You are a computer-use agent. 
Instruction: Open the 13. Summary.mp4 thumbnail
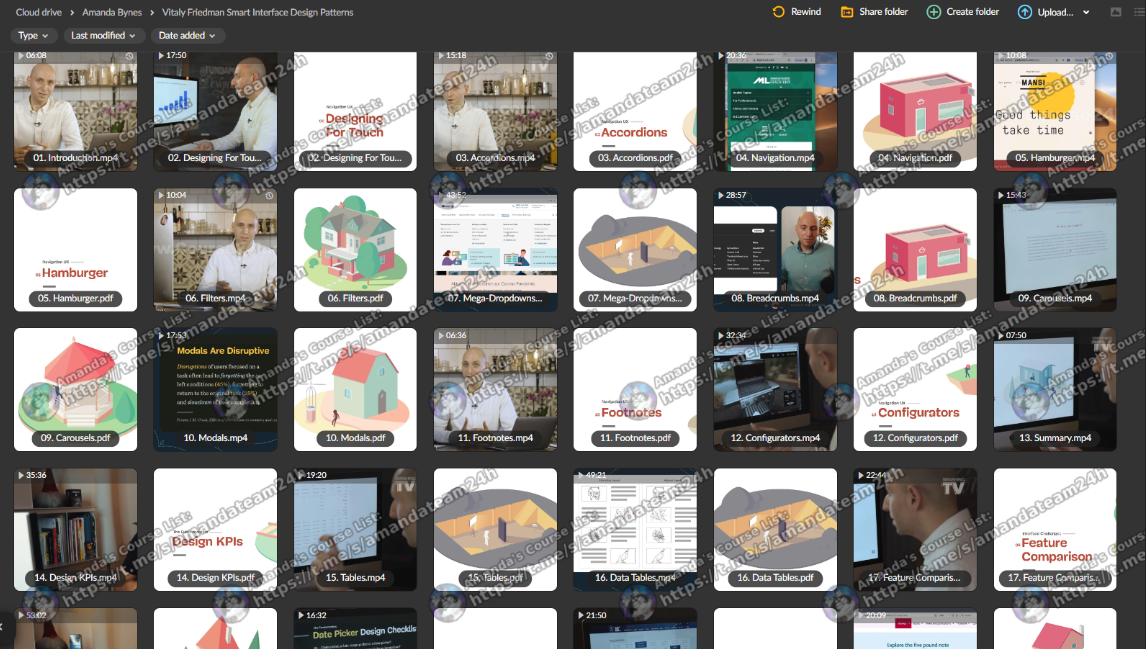coord(1055,389)
